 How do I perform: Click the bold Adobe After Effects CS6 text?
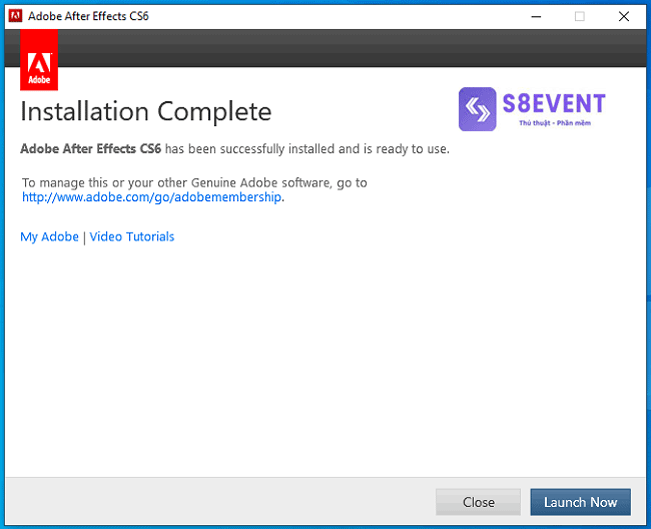point(91,149)
